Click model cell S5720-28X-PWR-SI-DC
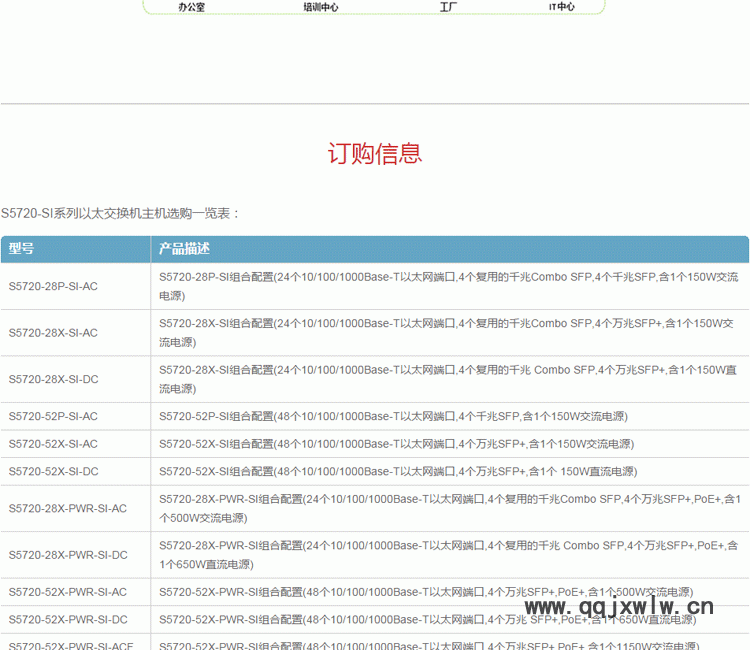The height and width of the screenshot is (650, 750). [68, 555]
